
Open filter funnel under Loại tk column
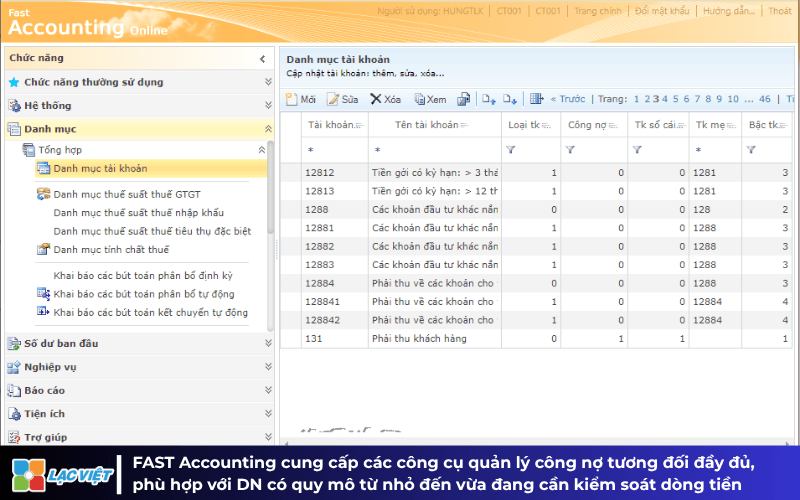click(x=511, y=150)
